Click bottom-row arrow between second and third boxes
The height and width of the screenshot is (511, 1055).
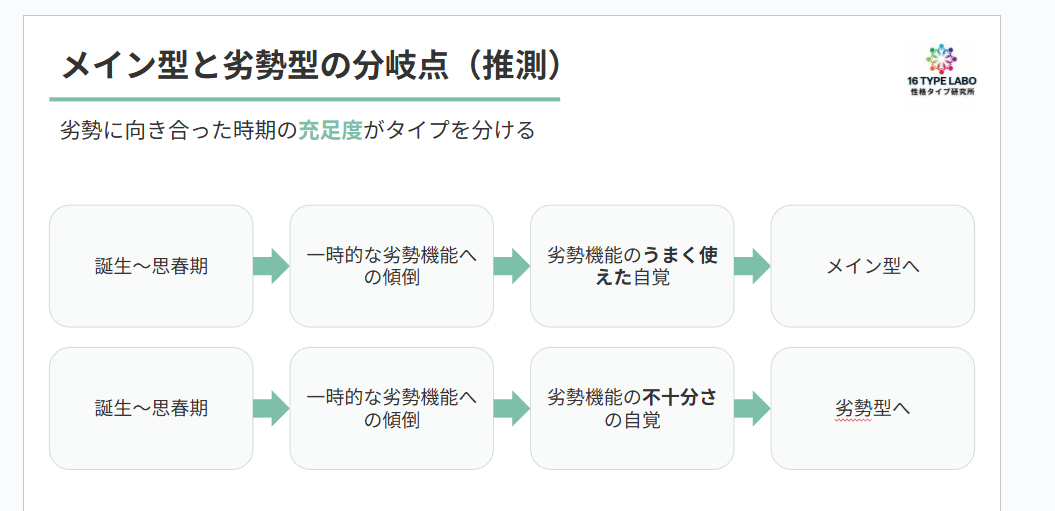point(511,408)
